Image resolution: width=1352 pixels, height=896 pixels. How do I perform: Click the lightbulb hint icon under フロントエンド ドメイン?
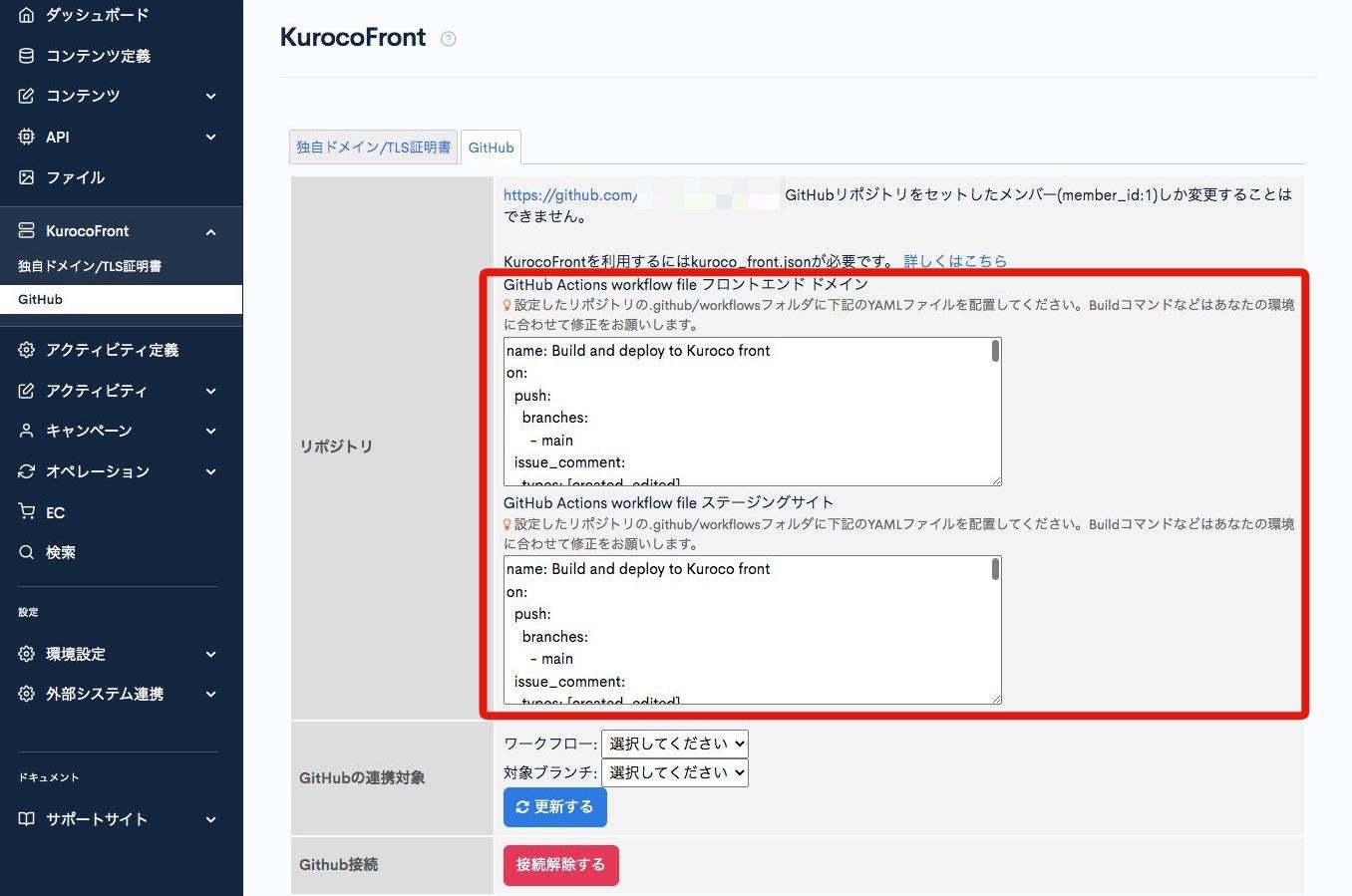507,305
